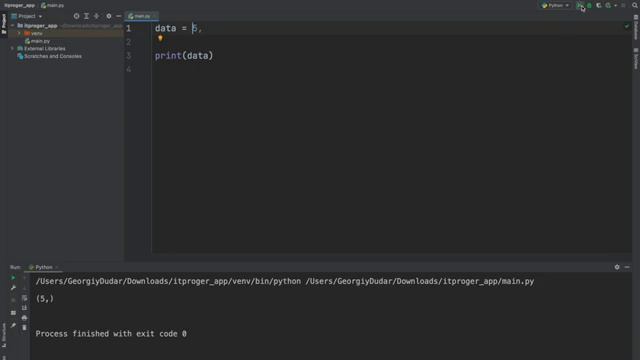Hide the Run panel with minus icon
Viewport: 640px width, 360px height.
pos(627,267)
